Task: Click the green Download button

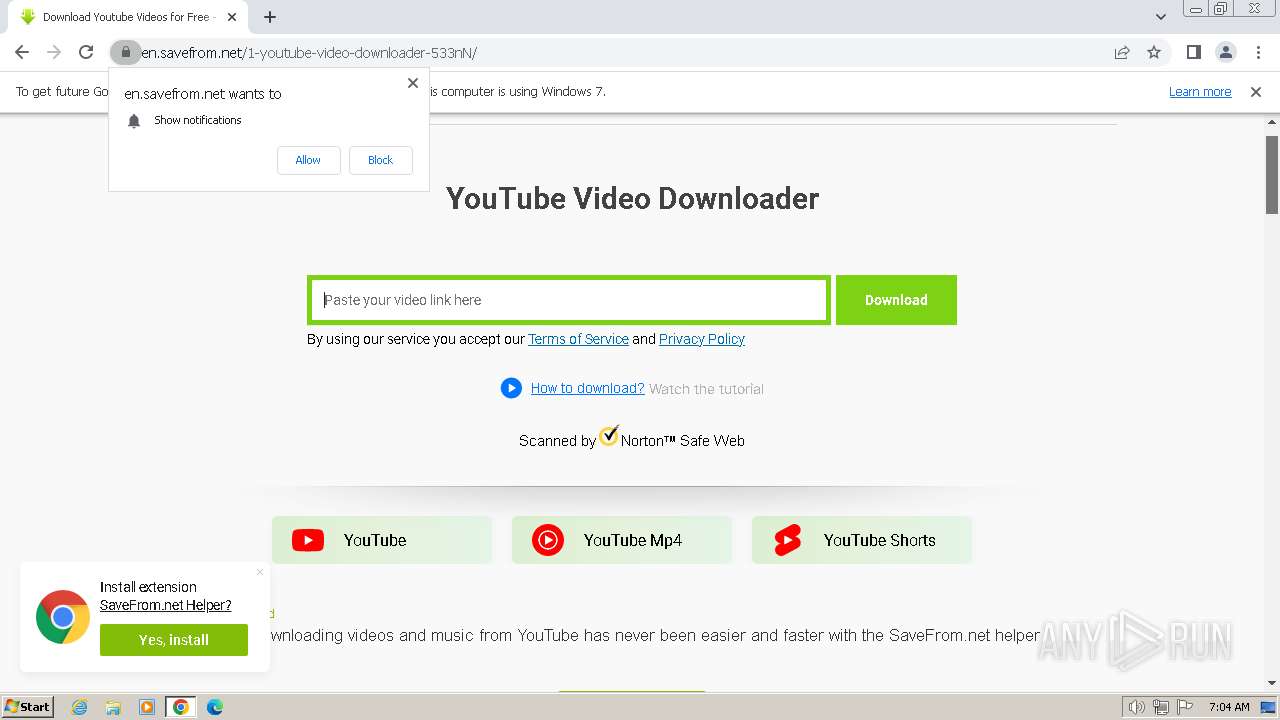Action: [x=896, y=300]
